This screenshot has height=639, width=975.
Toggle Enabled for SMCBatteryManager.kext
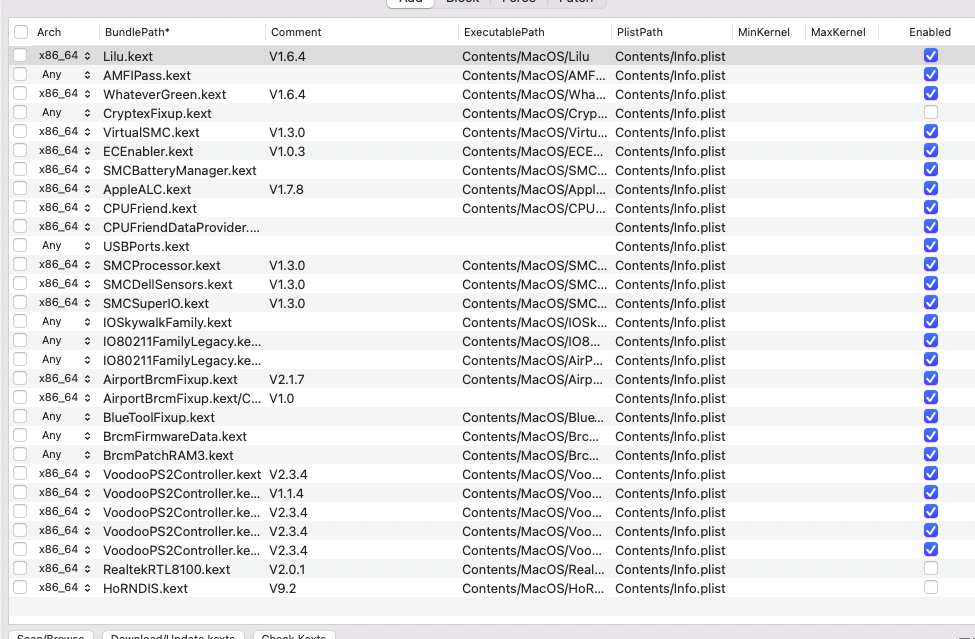[930, 170]
